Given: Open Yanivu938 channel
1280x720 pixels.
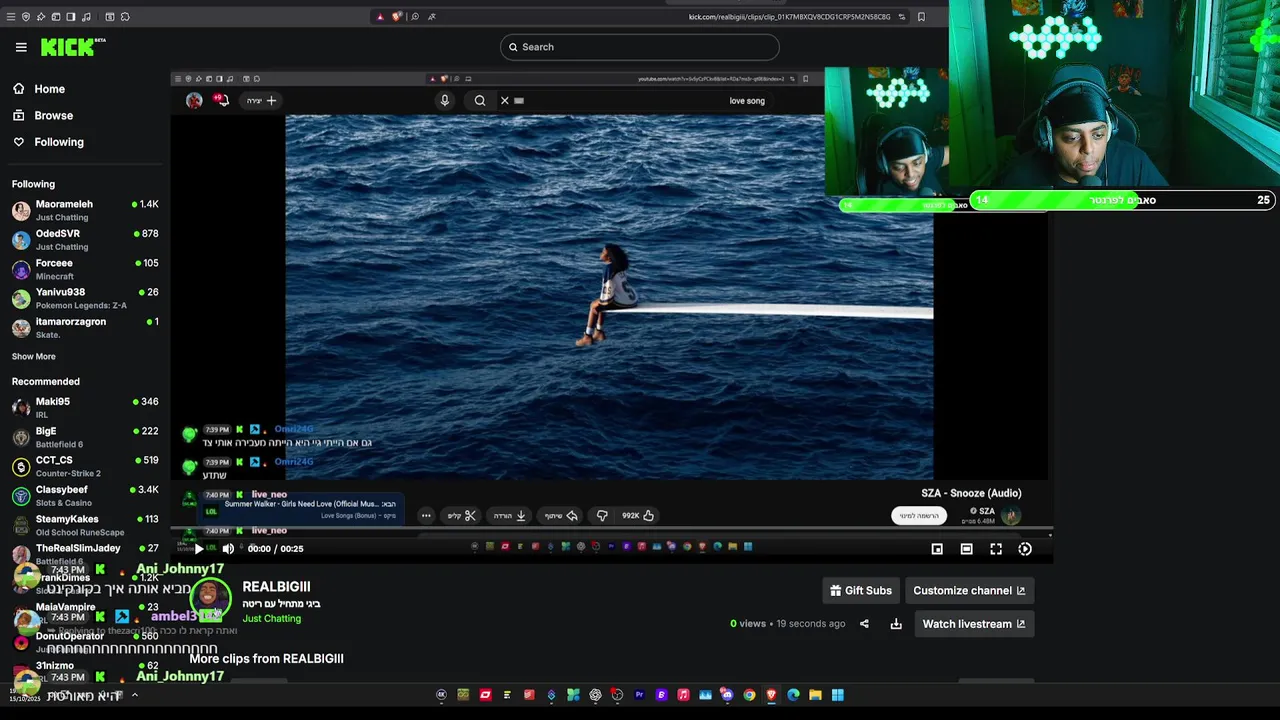Looking at the screenshot, I should (x=85, y=298).
